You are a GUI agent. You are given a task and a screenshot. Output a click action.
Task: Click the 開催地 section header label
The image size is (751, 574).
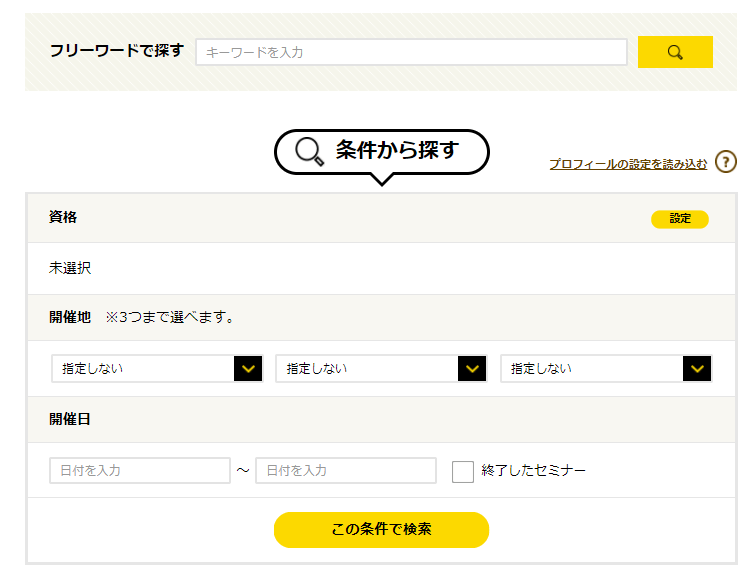(70, 317)
